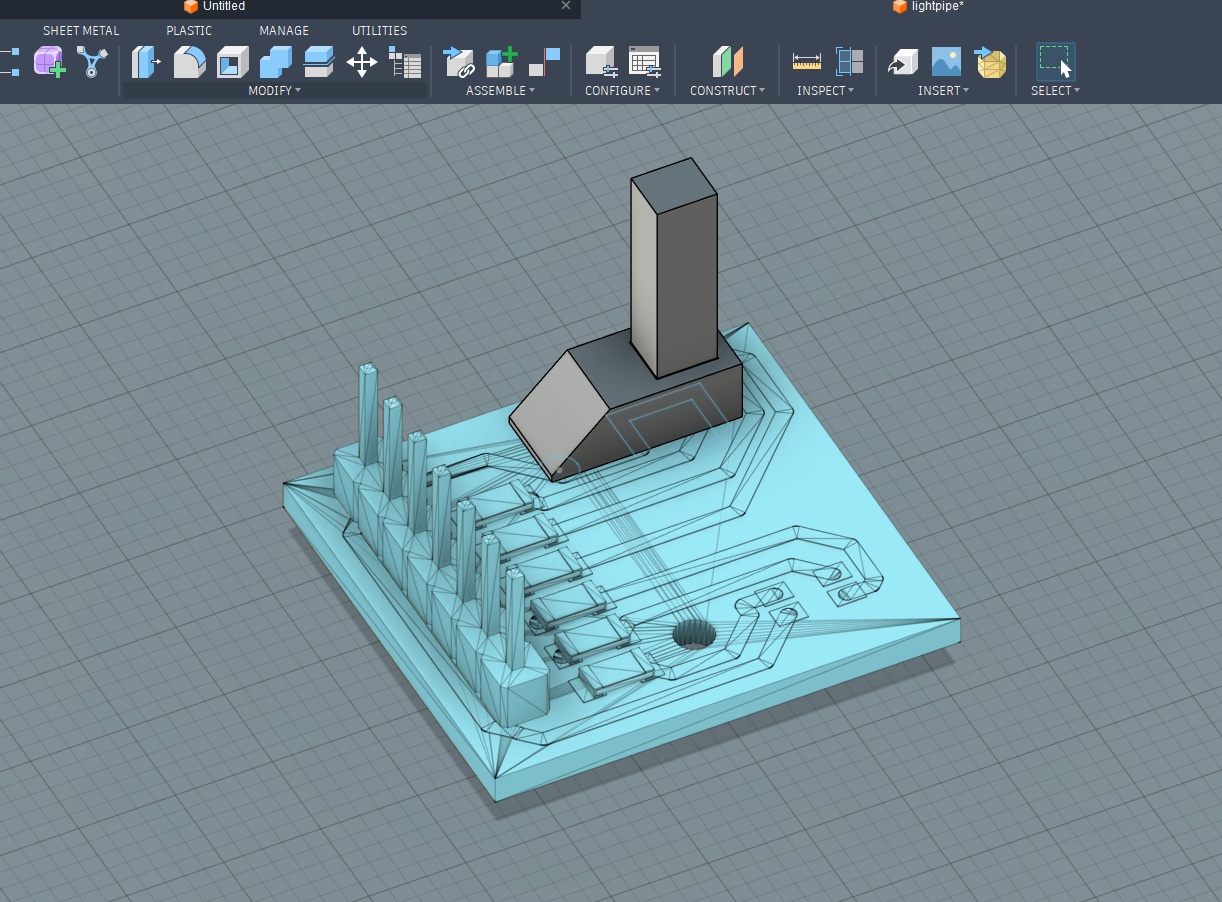The height and width of the screenshot is (902, 1222).
Task: Activate the Combine tool
Action: [273, 62]
